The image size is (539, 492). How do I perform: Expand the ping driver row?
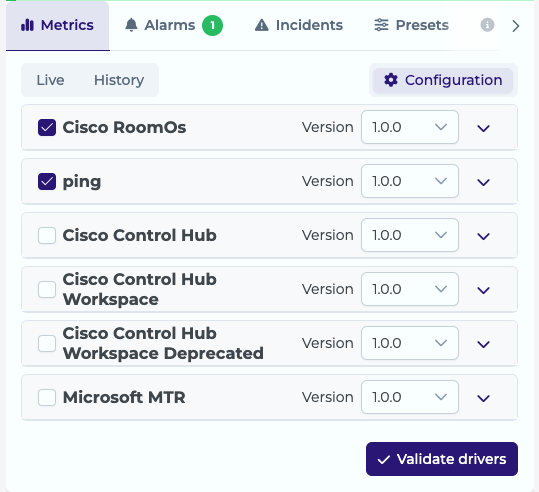[x=483, y=183]
